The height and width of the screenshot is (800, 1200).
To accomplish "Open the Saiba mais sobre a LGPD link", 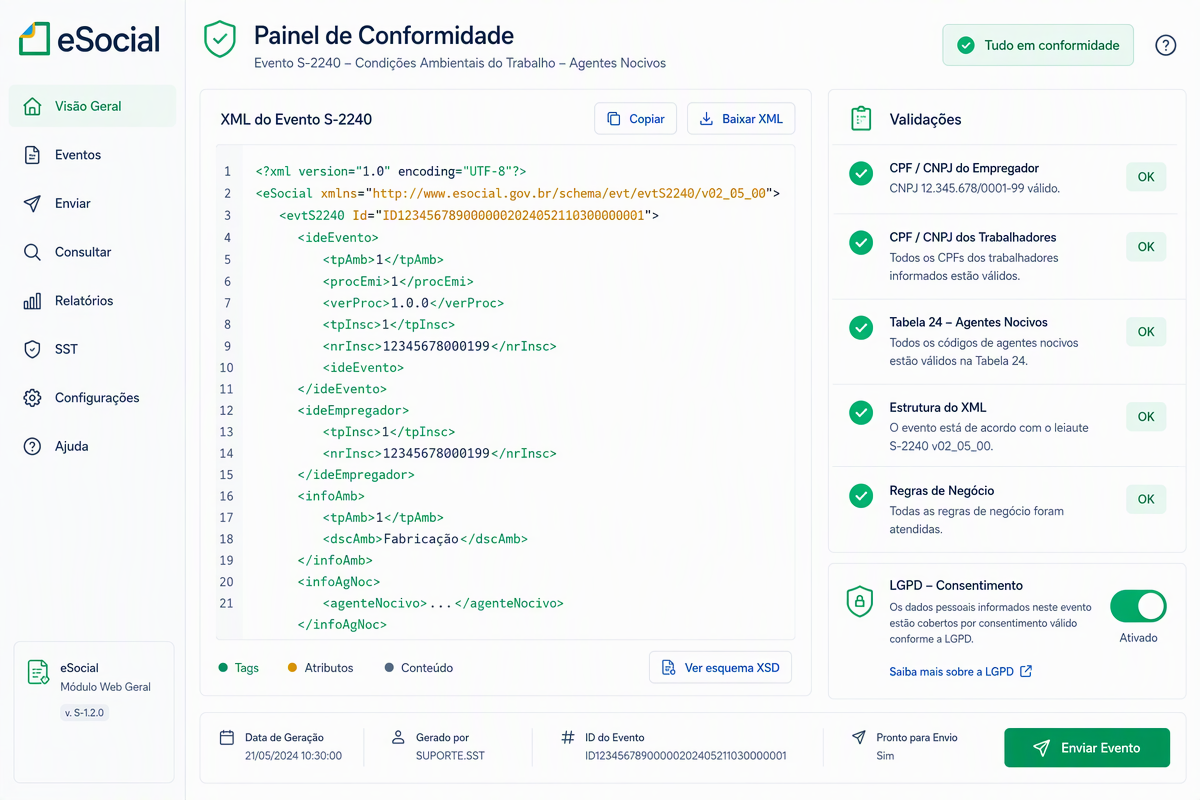I will pyautogui.click(x=961, y=672).
